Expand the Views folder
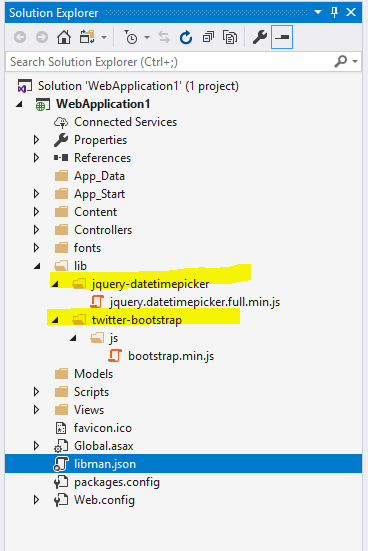This screenshot has width=368, height=551. [36, 410]
